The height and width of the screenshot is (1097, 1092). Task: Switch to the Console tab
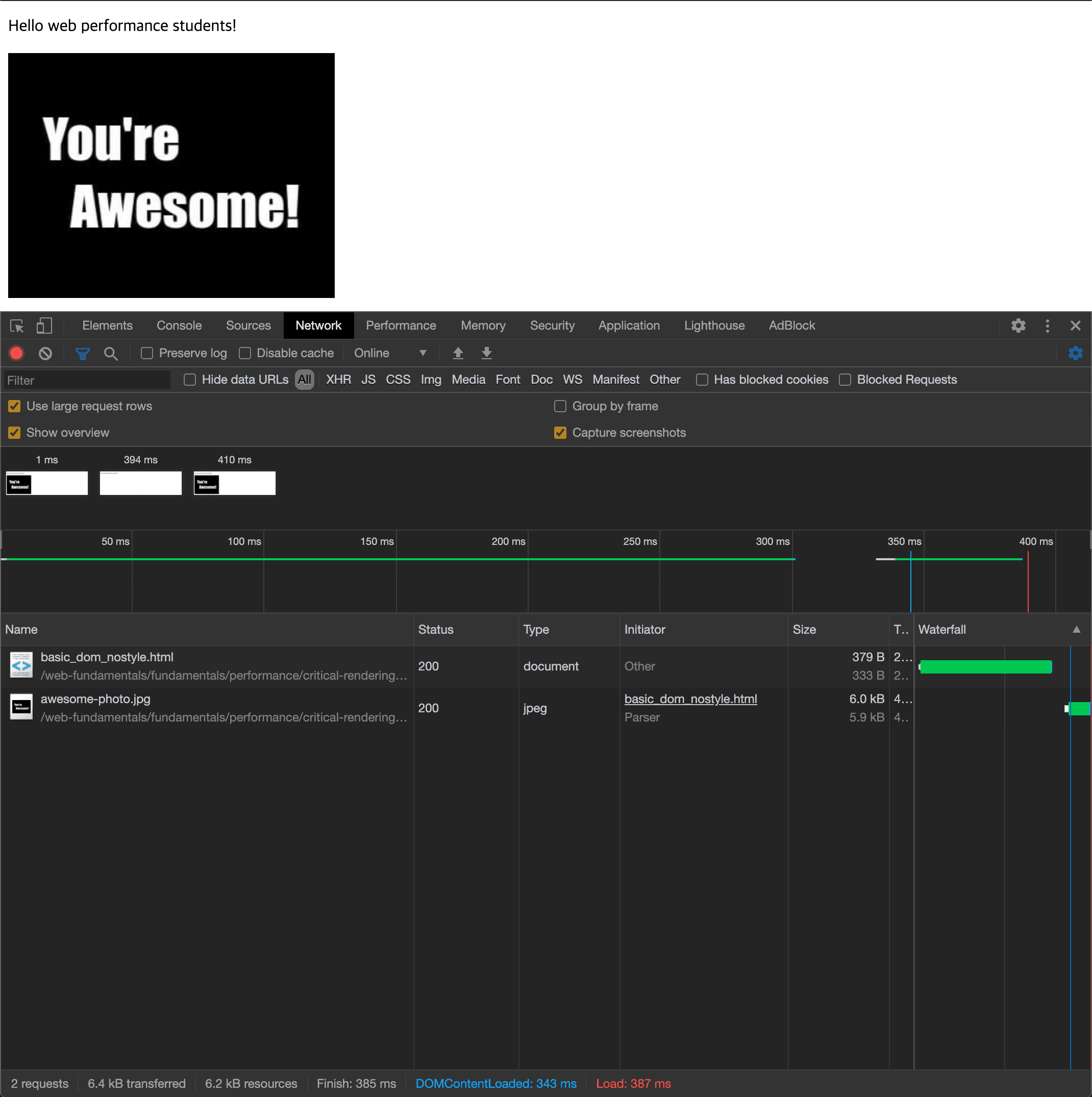(179, 326)
